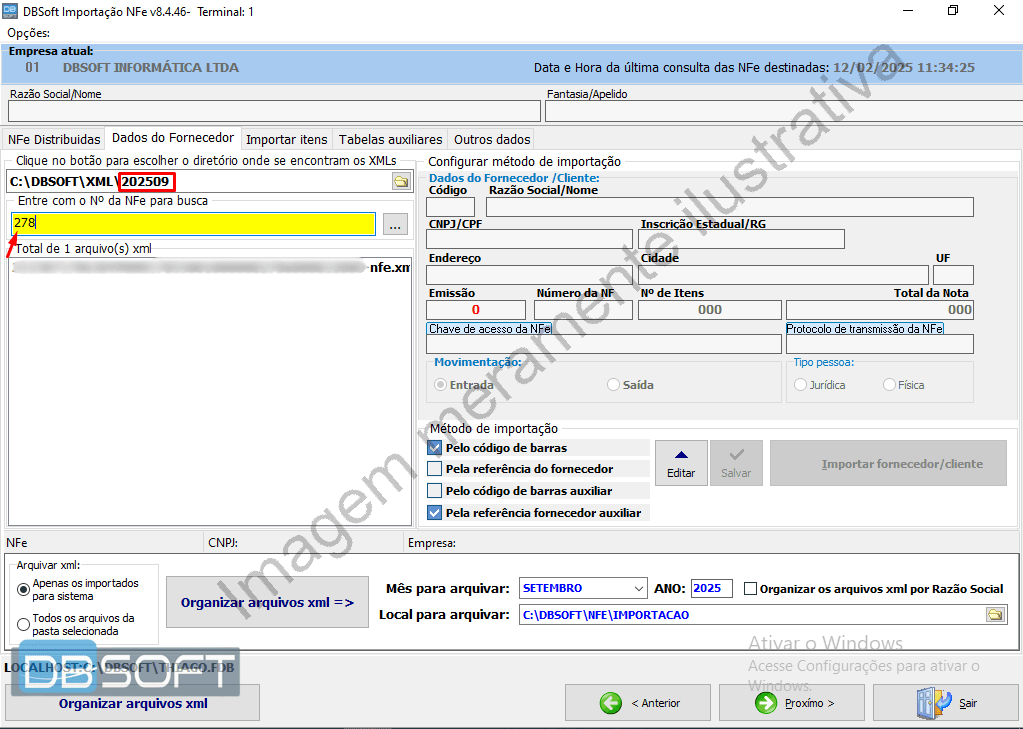Check Organizar os arquivos xml por Razão Social
Viewport: 1023px width, 729px height.
[751, 589]
